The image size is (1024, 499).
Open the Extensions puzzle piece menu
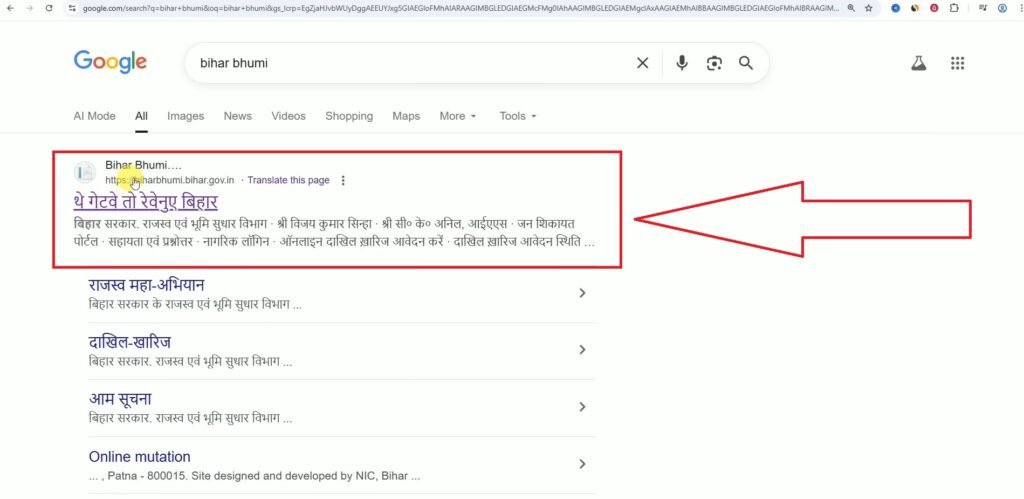click(x=954, y=8)
